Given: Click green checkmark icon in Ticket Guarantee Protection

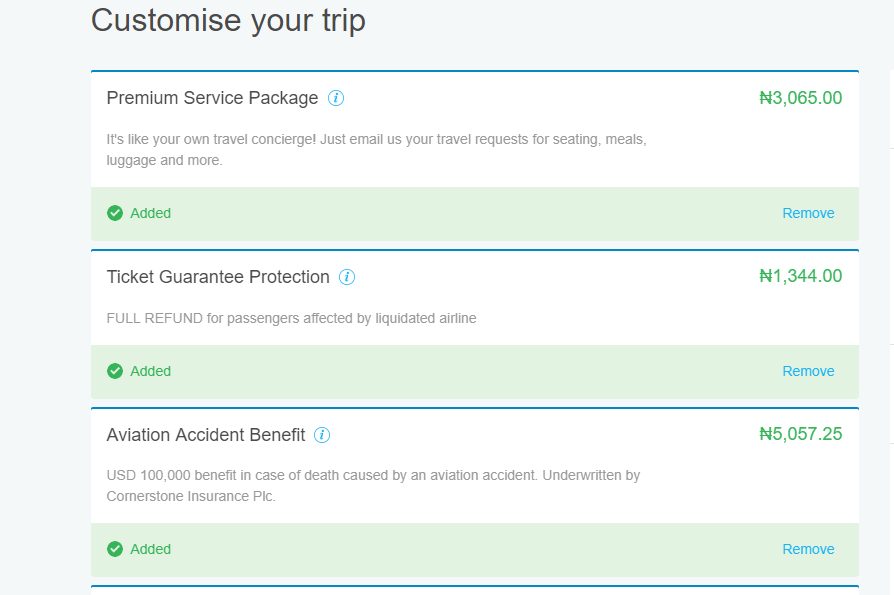Looking at the screenshot, I should [x=115, y=371].
